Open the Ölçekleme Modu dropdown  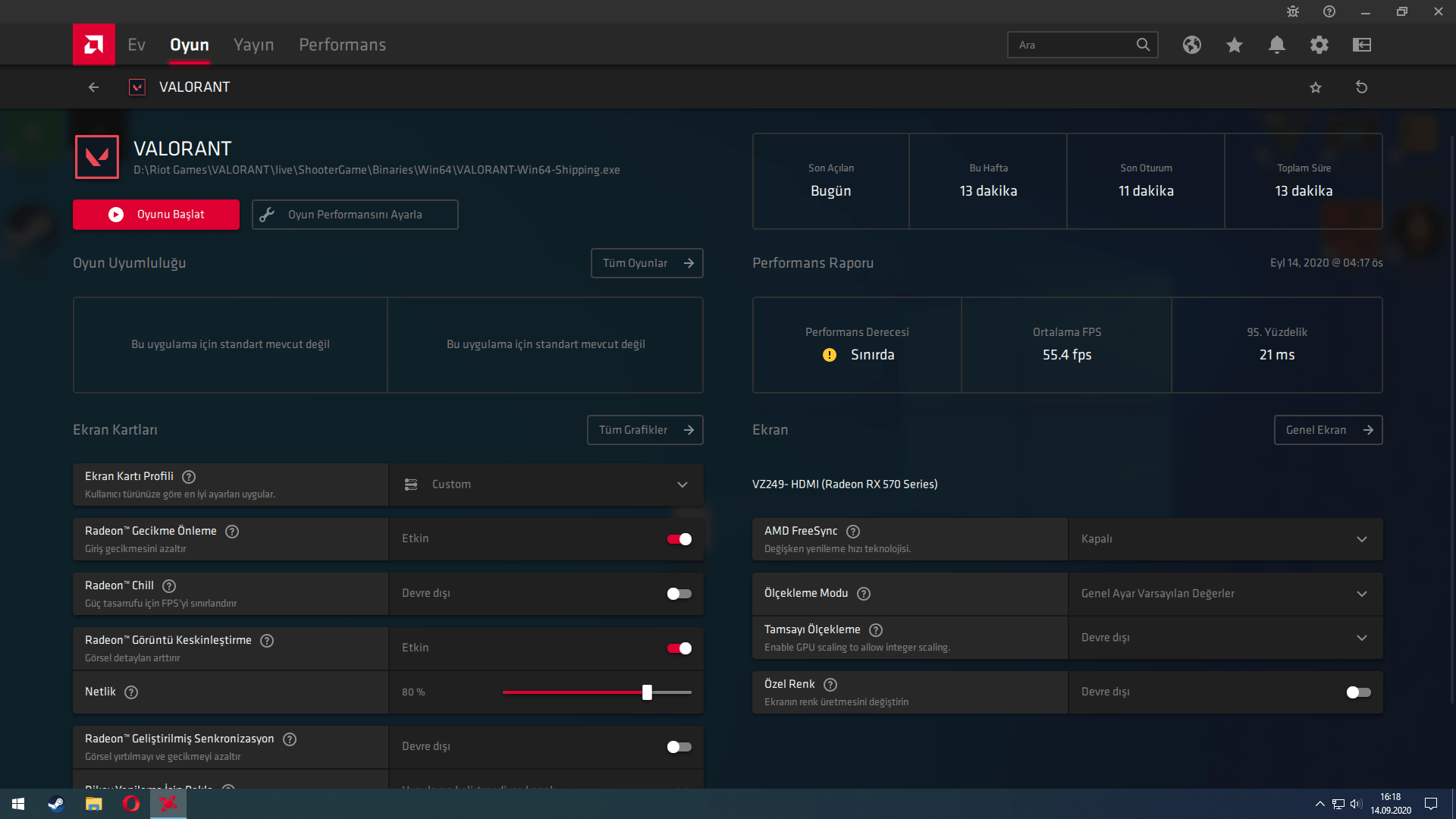point(1225,594)
